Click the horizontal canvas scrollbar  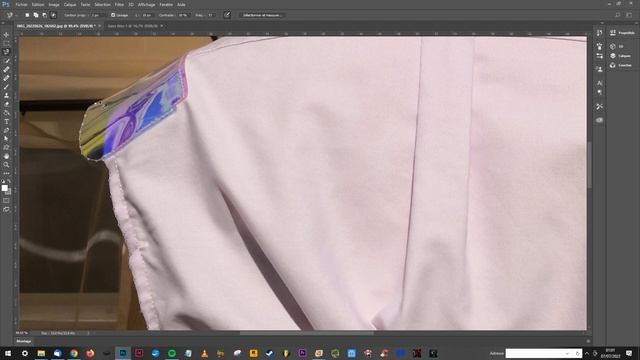coord(307,333)
